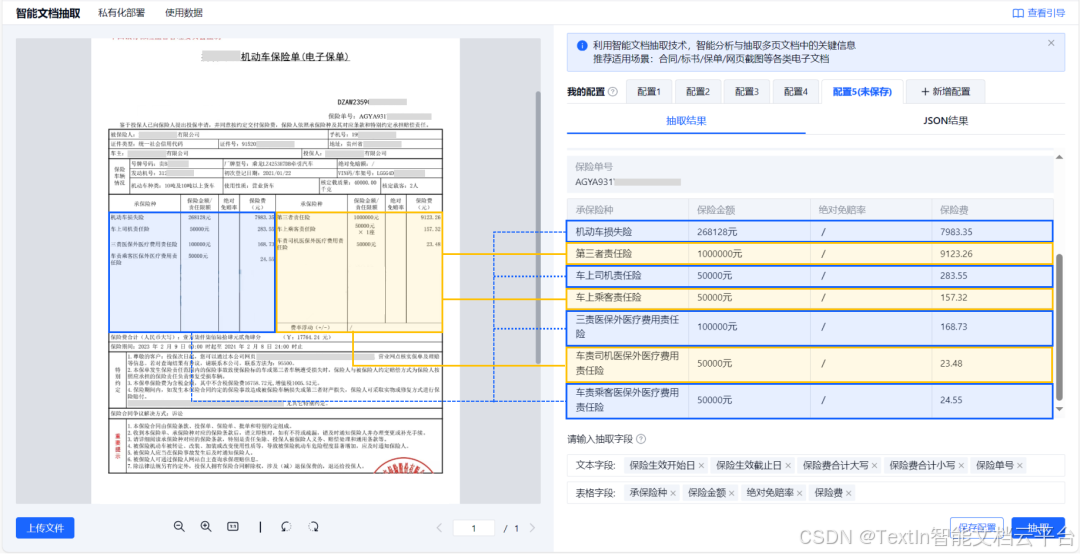
Task: Click the 上传文件 button
Action: [x=45, y=528]
